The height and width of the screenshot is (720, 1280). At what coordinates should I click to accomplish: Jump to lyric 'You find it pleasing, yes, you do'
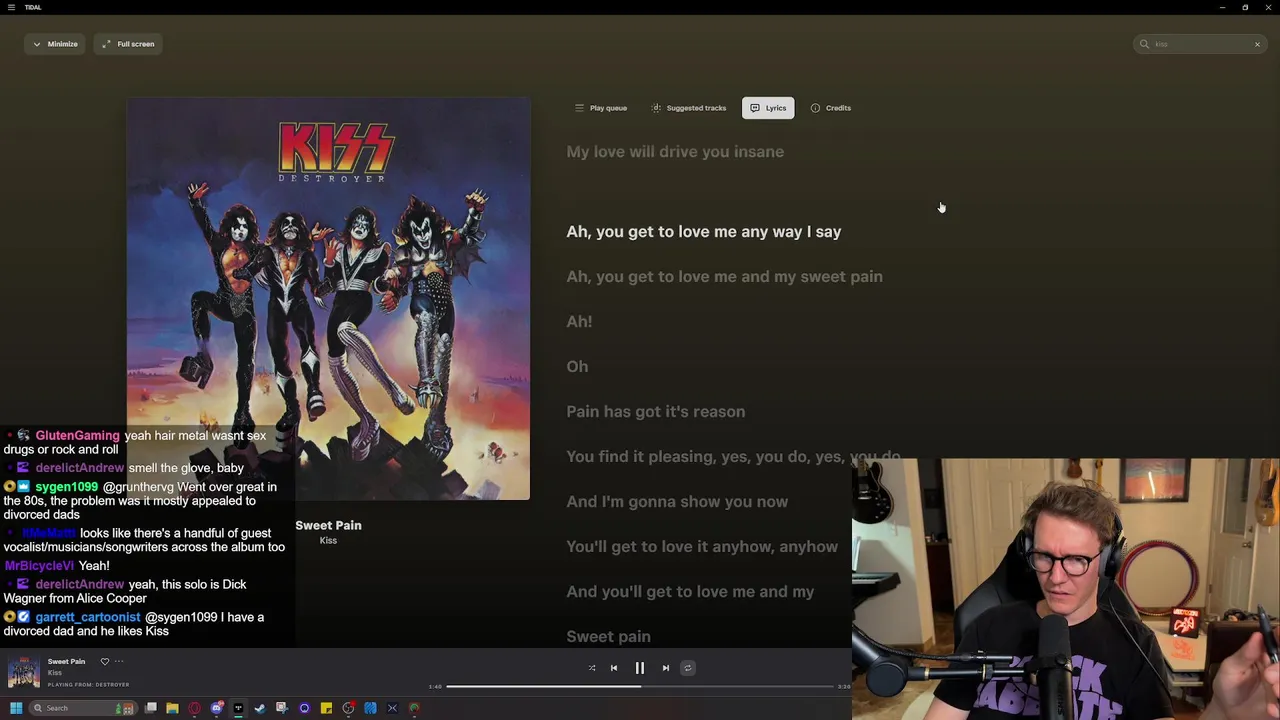(x=733, y=457)
